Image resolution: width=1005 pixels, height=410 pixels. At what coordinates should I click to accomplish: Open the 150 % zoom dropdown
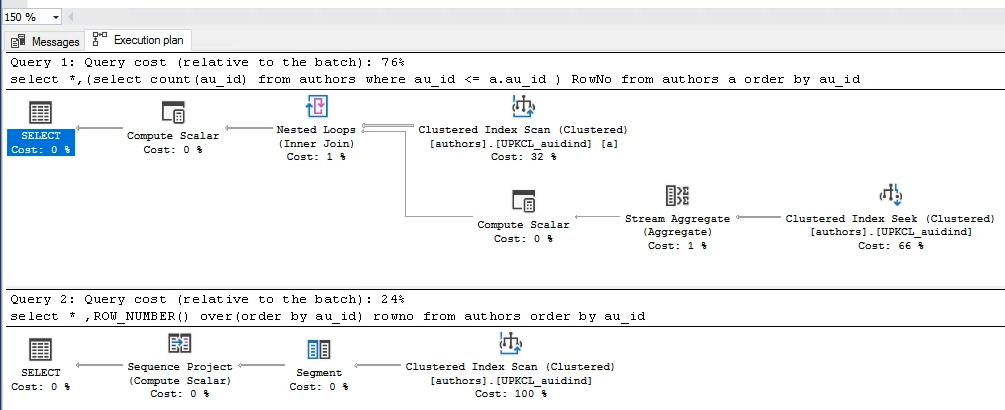[55, 17]
